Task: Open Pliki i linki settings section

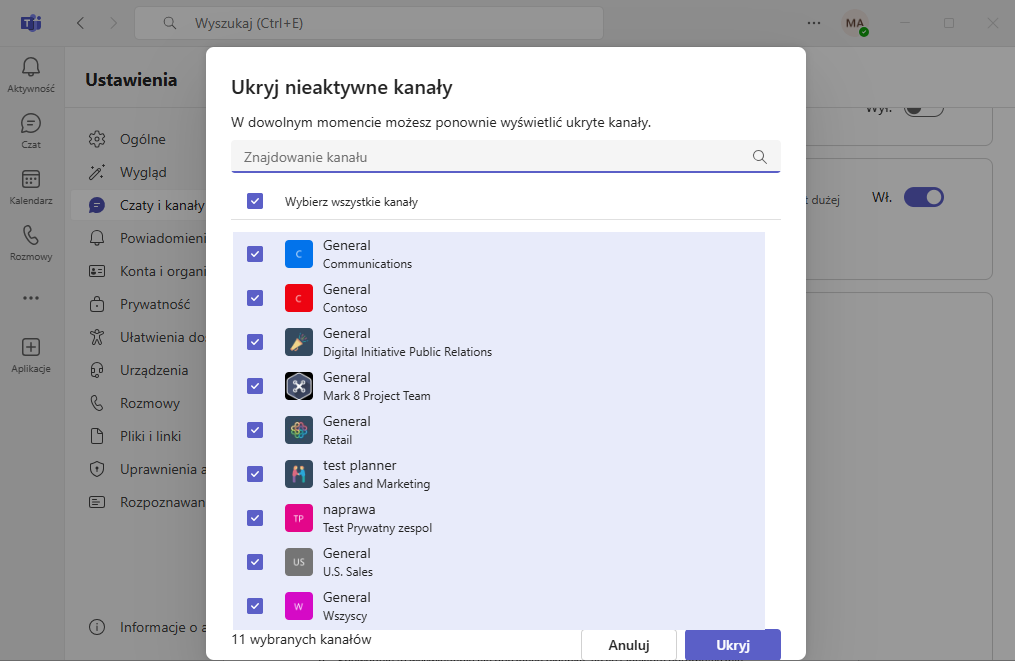Action: point(139,436)
